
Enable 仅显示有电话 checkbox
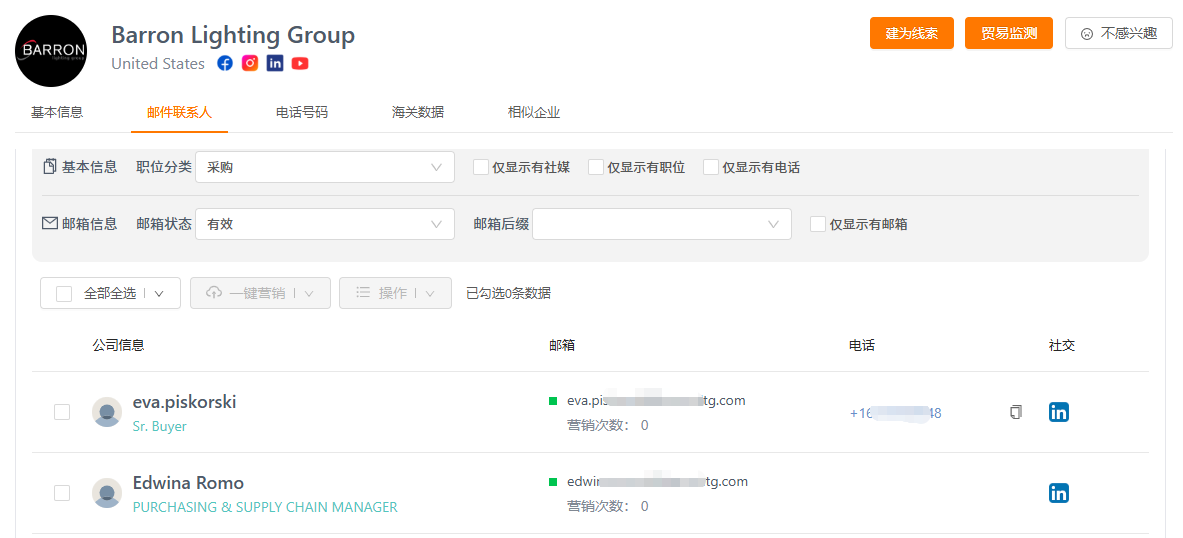[711, 167]
